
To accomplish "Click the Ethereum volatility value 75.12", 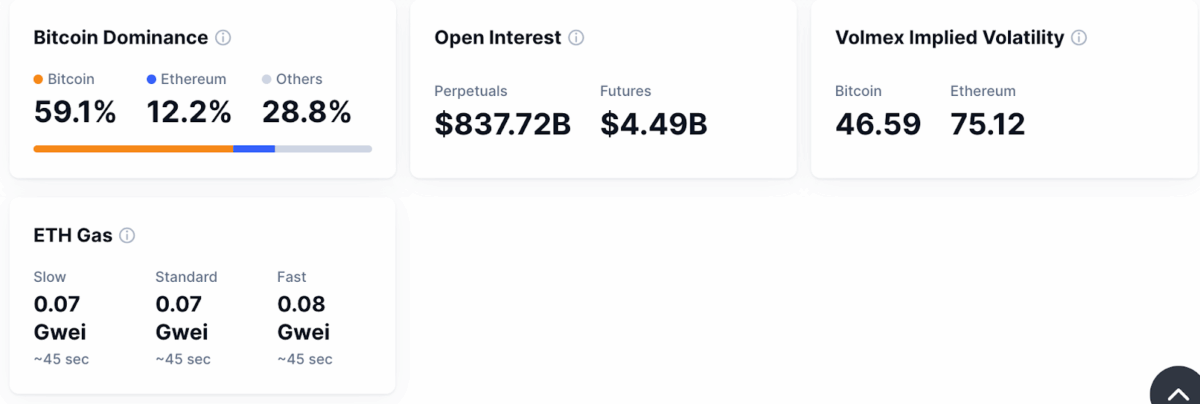I will [987, 124].
